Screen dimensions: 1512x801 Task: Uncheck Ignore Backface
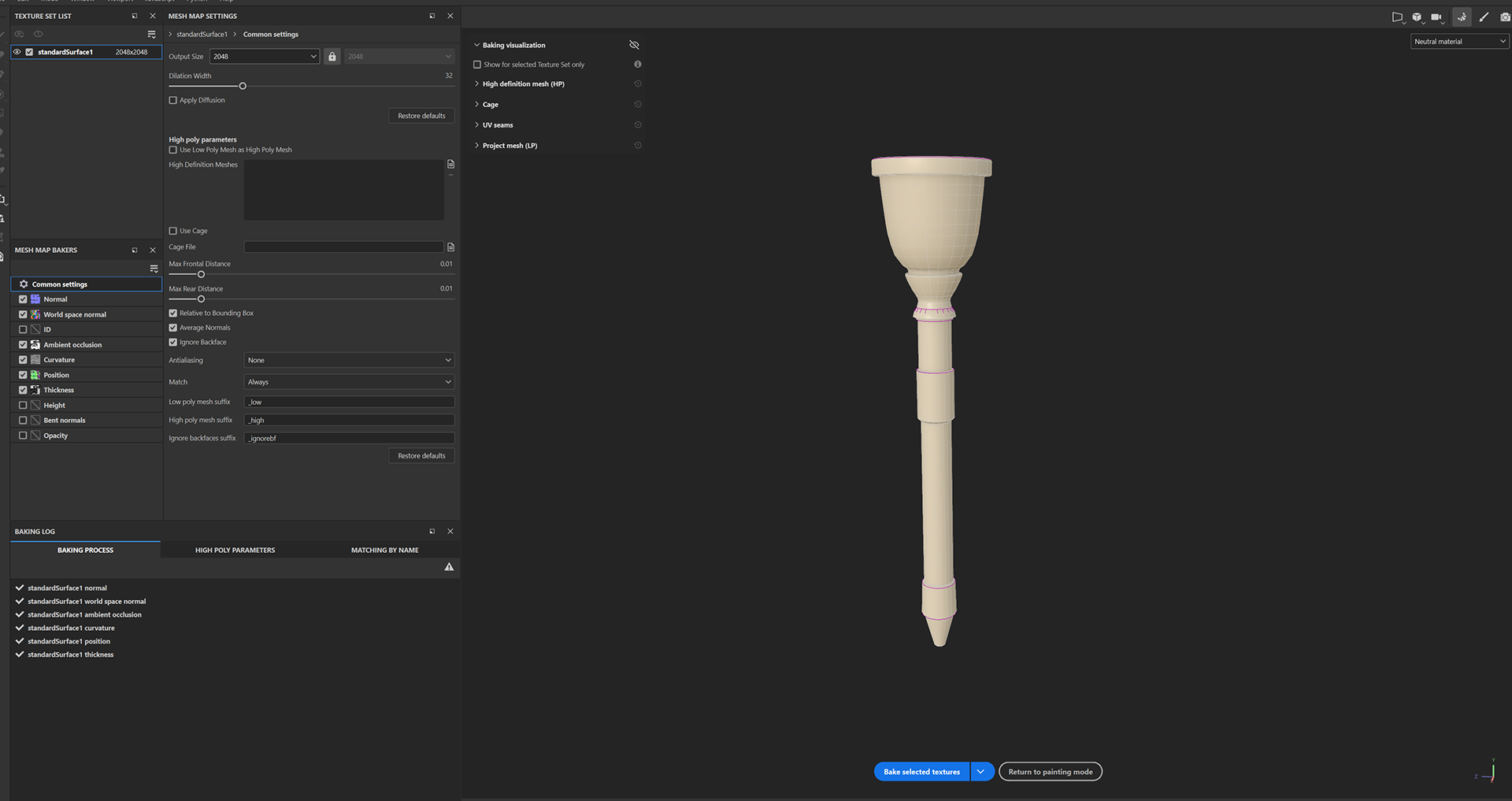173,342
